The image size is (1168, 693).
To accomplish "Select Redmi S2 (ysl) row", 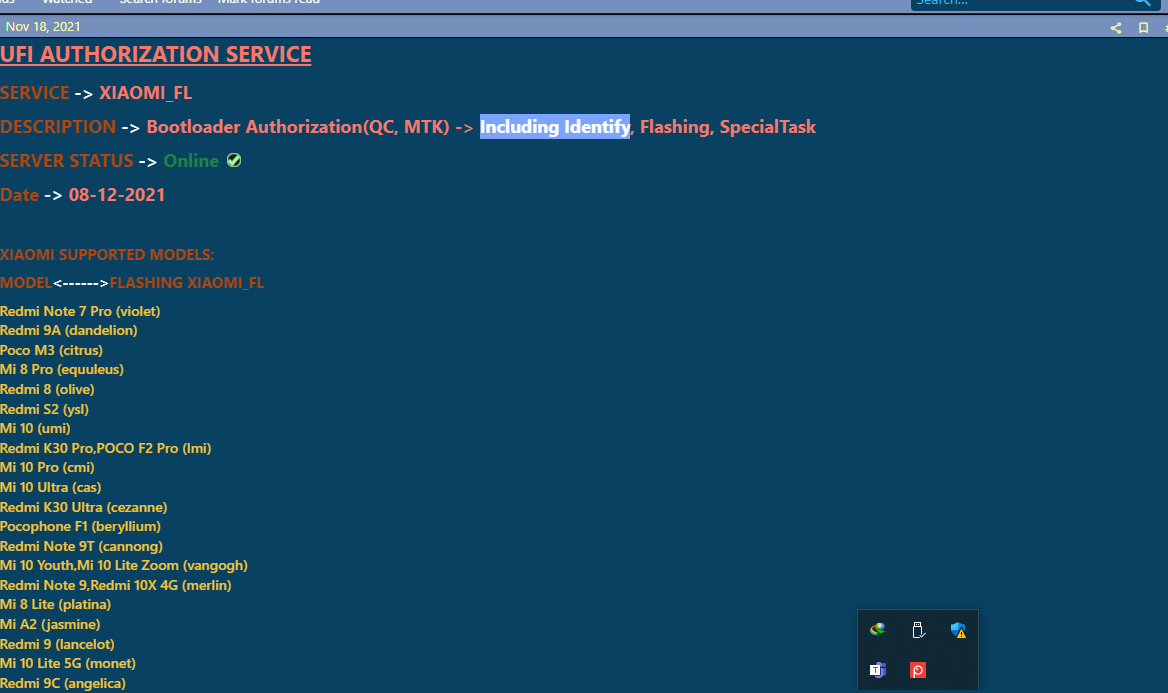I will click(45, 409).
